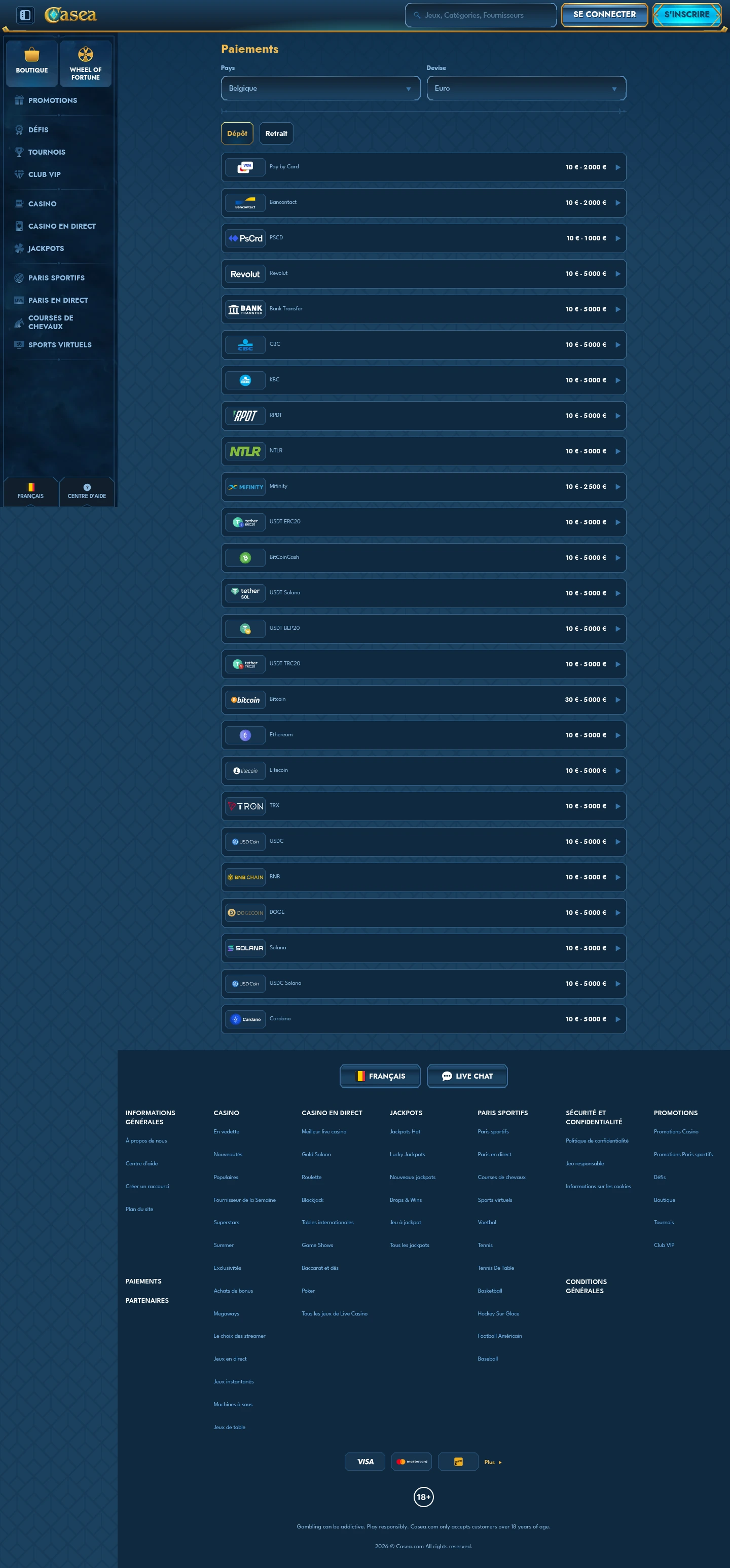The image size is (730, 1568).
Task: Click the BNB Chain logo
Action: tap(245, 877)
